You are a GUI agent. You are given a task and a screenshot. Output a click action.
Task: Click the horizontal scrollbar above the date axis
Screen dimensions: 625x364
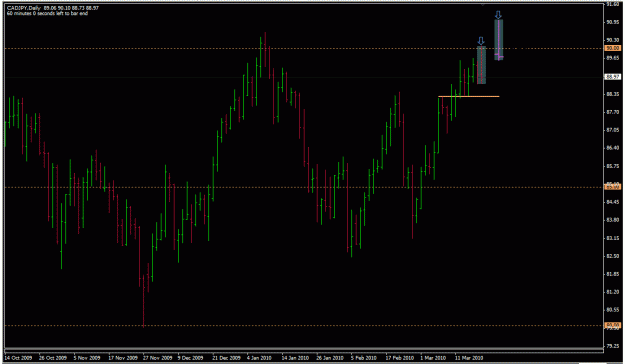pyautogui.click(x=303, y=350)
